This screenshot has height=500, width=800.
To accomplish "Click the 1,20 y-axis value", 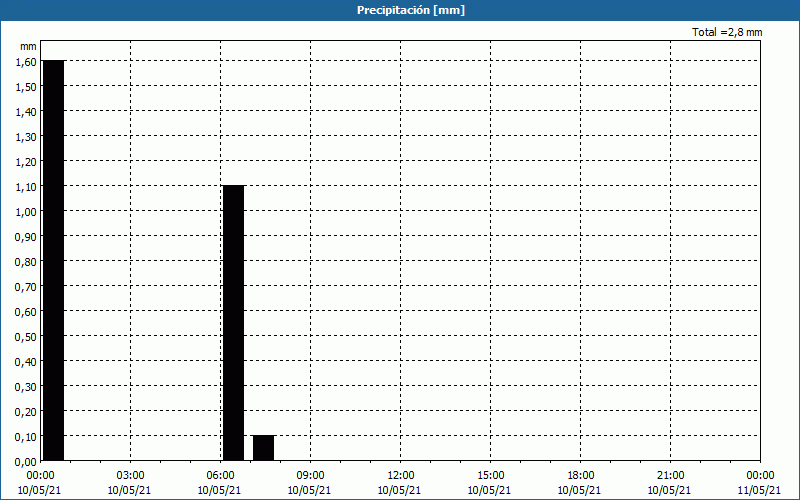I will tap(26, 162).
